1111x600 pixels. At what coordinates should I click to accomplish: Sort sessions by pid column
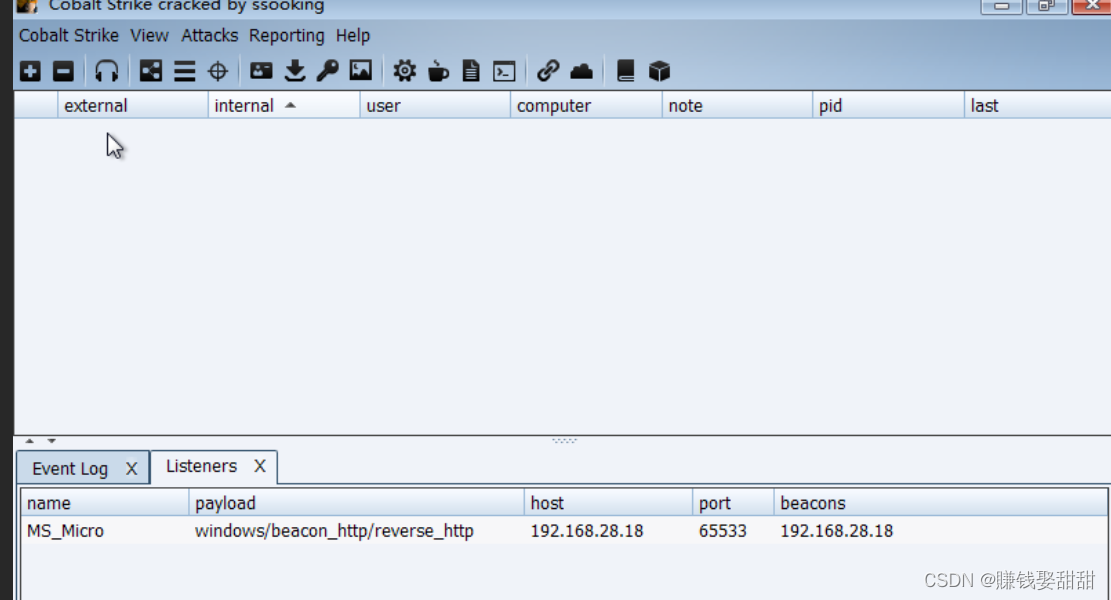click(x=889, y=106)
